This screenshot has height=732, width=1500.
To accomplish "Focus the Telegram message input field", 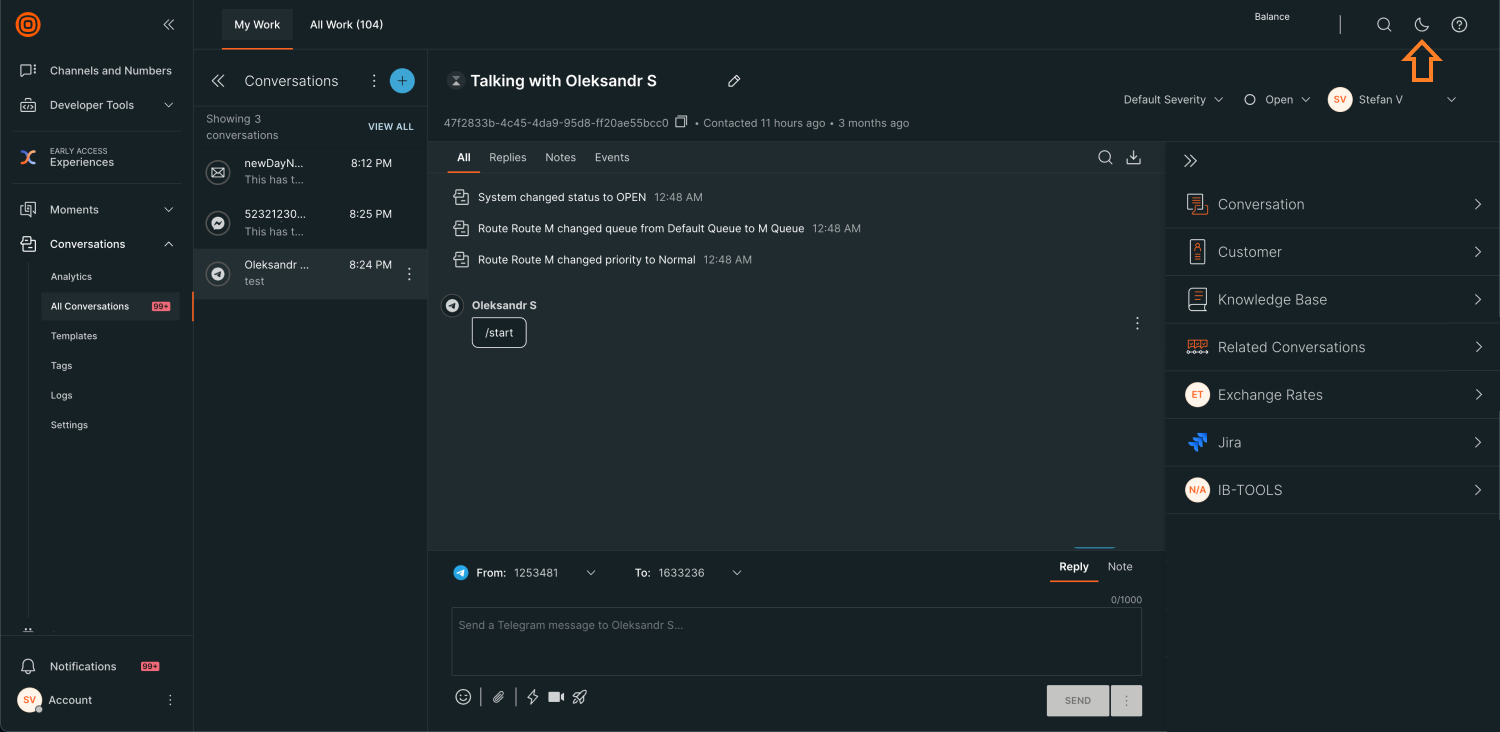I will click(796, 642).
